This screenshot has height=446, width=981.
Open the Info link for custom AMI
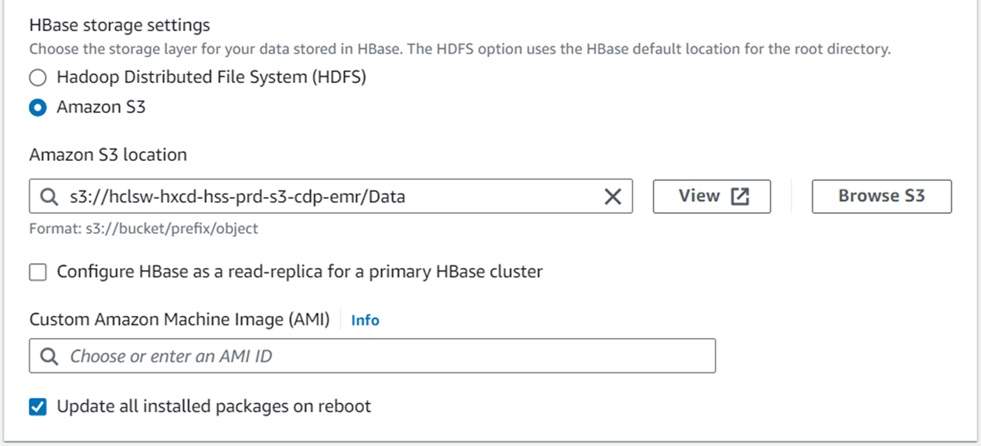365,320
